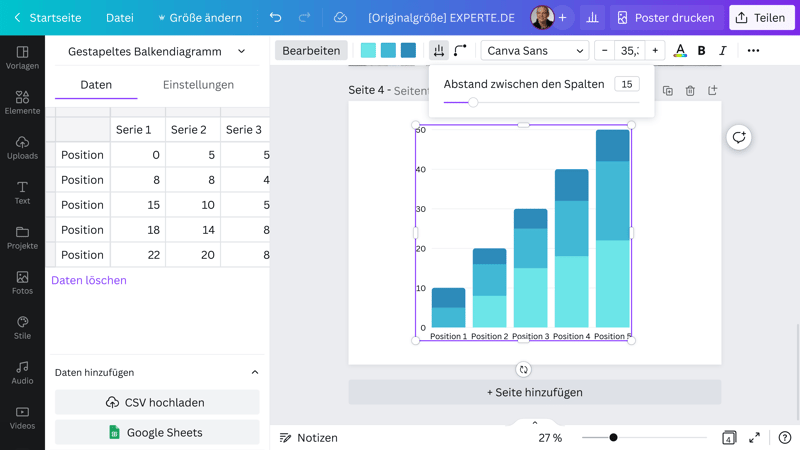Image resolution: width=800 pixels, height=450 pixels.
Task: Undo the last action
Action: pyautogui.click(x=275, y=18)
